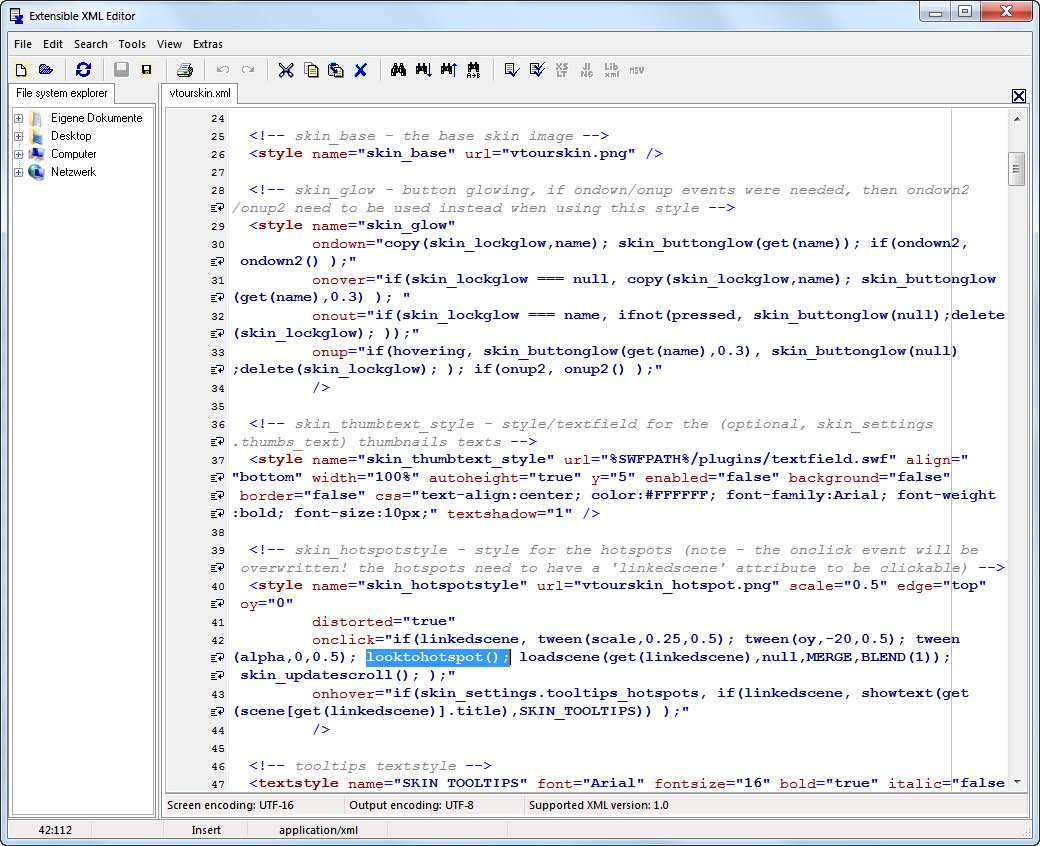Cut the selection with scissors icon
Image resolution: width=1040 pixels, height=846 pixels.
pyautogui.click(x=286, y=70)
